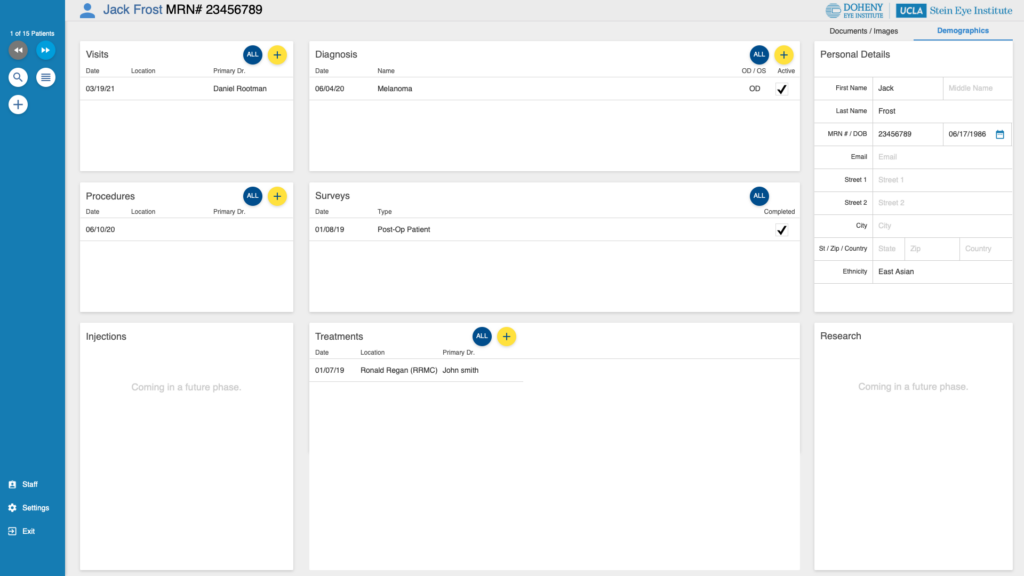
Task: Toggle Completed checkbox for Post-Op Patient survey
Action: (782, 230)
